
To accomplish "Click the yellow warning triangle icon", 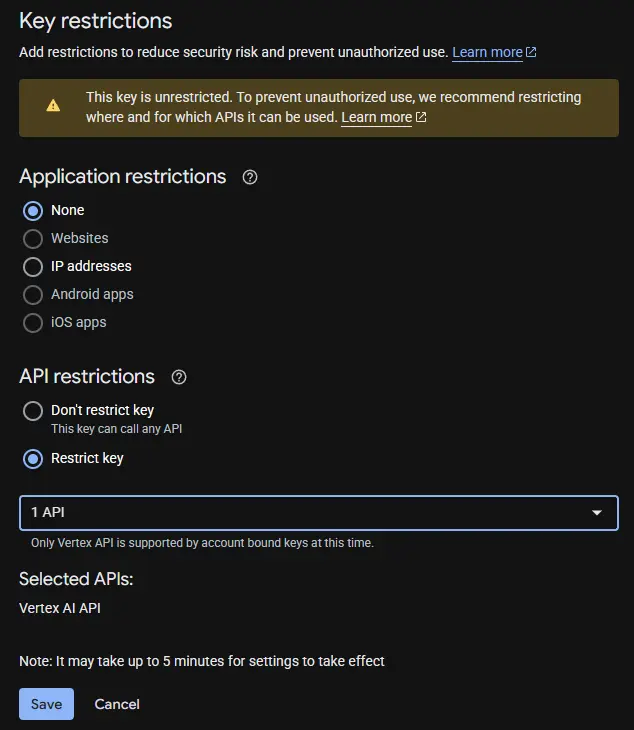I will click(x=53, y=105).
